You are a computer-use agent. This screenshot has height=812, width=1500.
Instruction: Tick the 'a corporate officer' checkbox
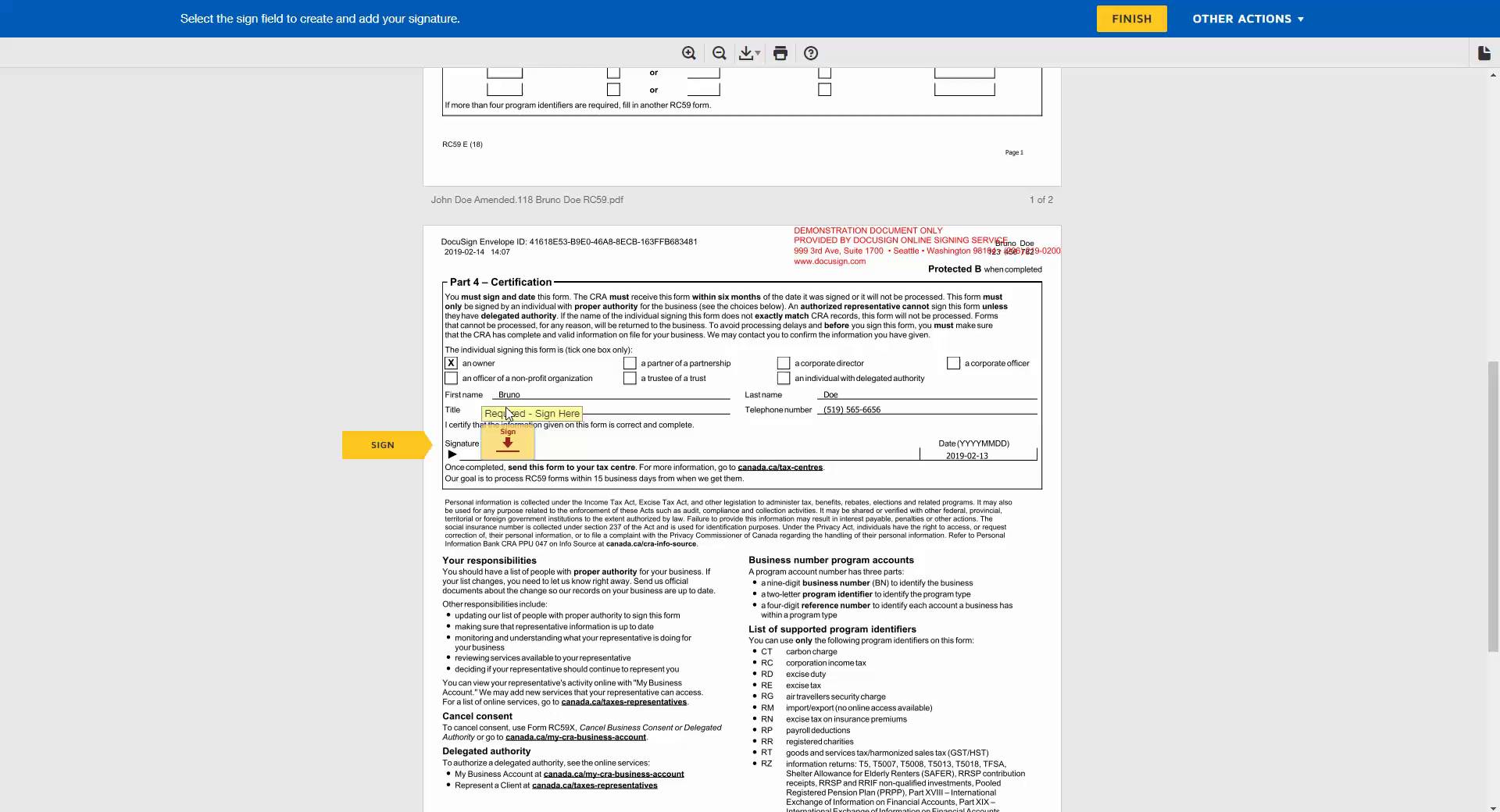click(953, 363)
